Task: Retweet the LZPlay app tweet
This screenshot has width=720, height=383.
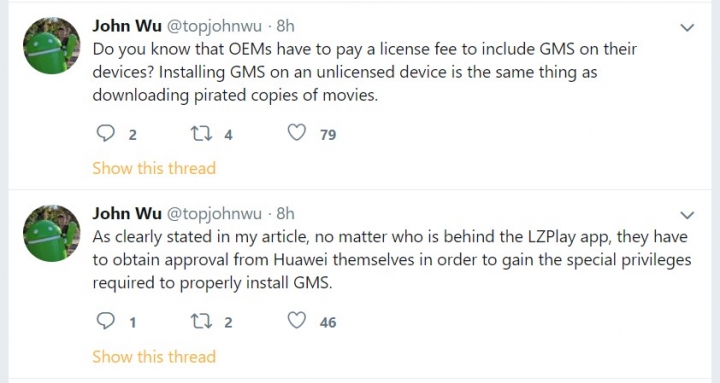Action: [201, 321]
